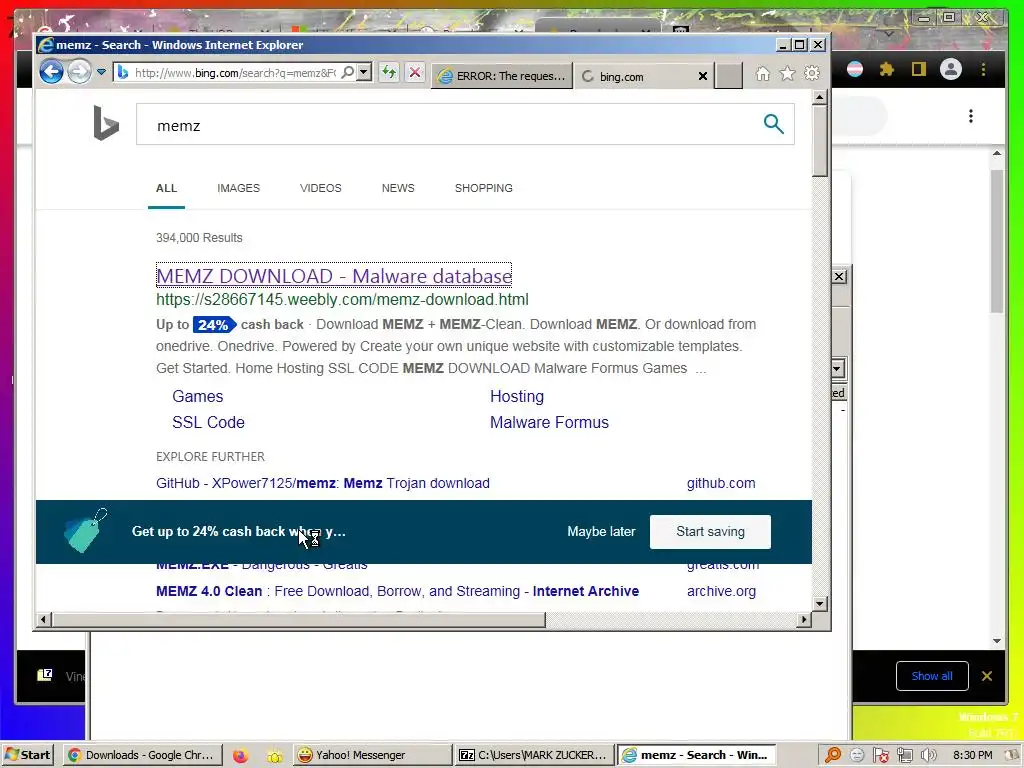Screen dimensions: 1024x768
Task: Click the github.com domain link
Action: pyautogui.click(x=721, y=483)
